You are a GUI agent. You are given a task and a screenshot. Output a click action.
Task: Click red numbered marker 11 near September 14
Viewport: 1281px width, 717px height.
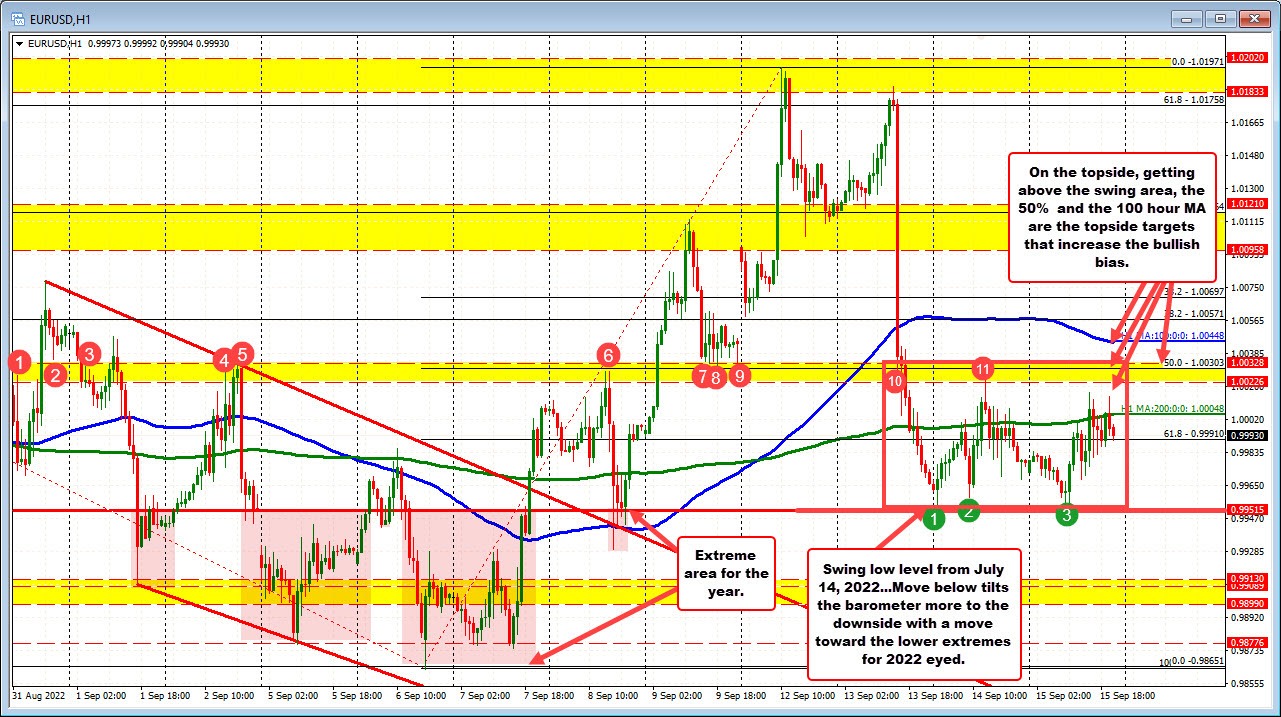(x=984, y=368)
